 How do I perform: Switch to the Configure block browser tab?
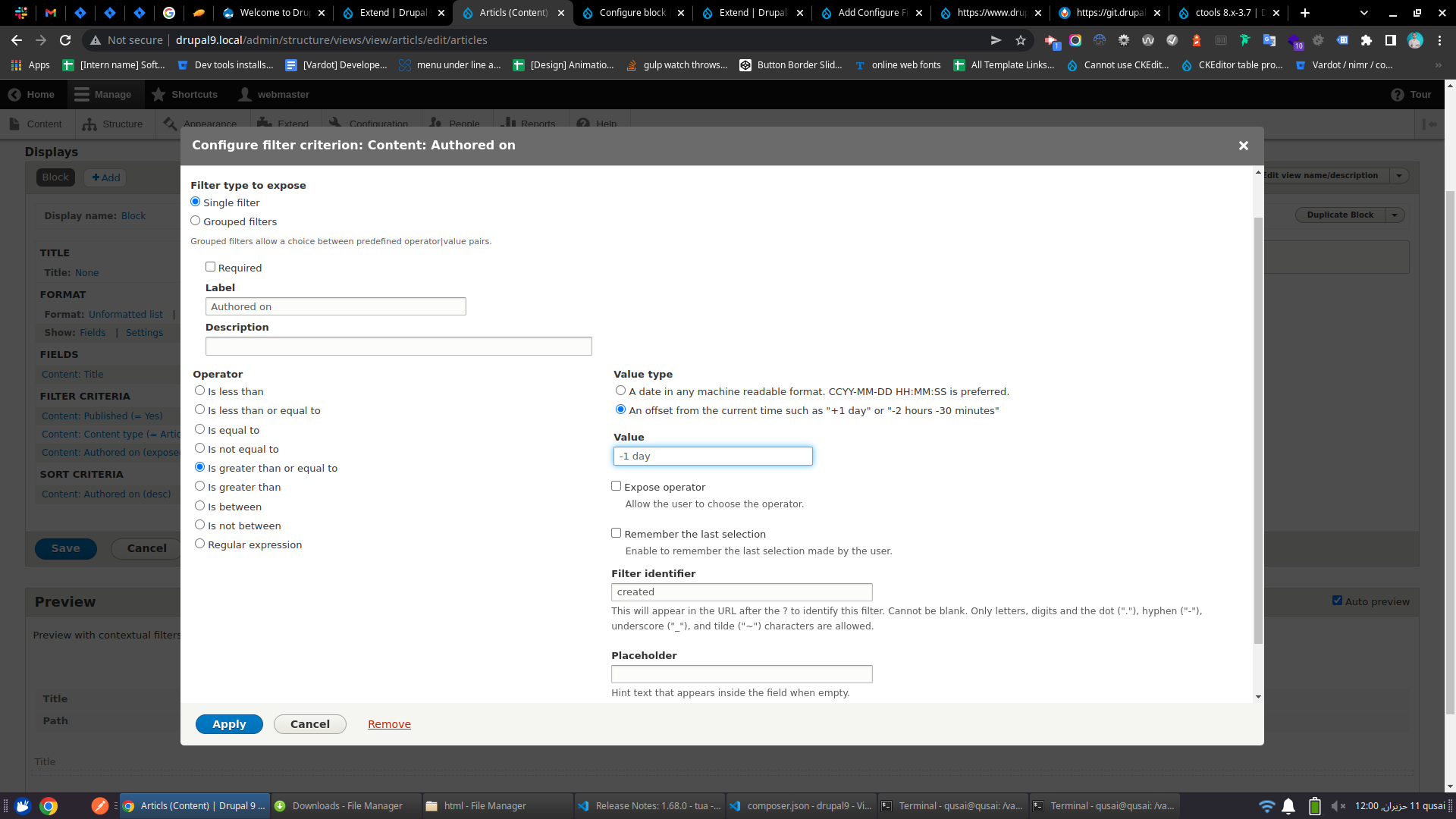click(x=632, y=13)
